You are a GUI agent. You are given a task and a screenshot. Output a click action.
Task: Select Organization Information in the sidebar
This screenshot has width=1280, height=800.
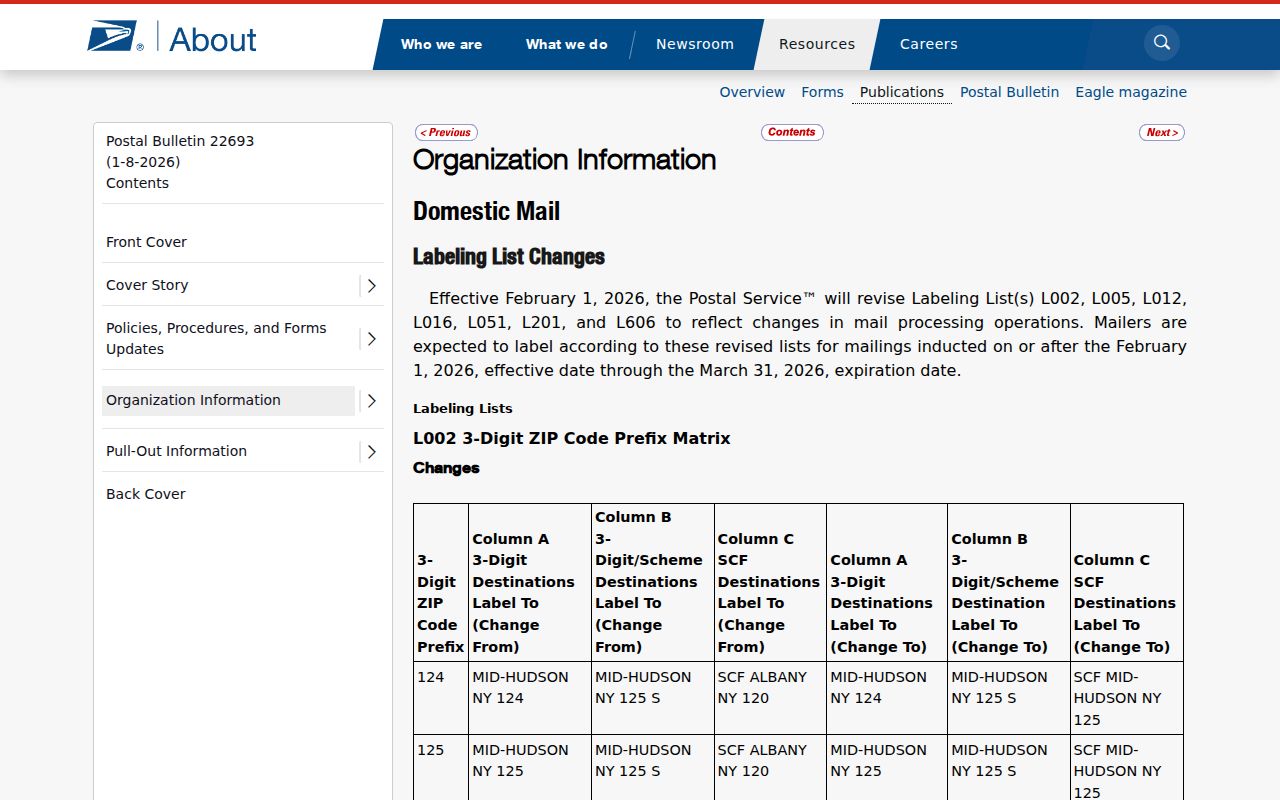228,400
